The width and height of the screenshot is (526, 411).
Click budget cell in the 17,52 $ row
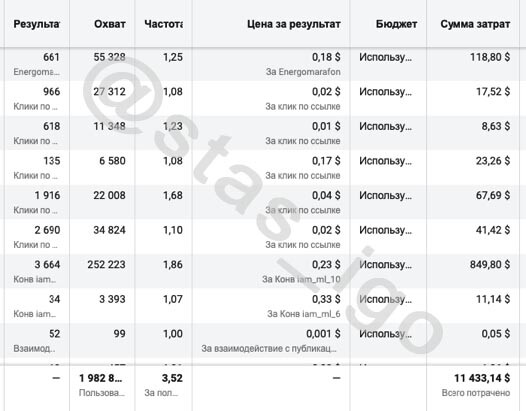click(x=385, y=92)
